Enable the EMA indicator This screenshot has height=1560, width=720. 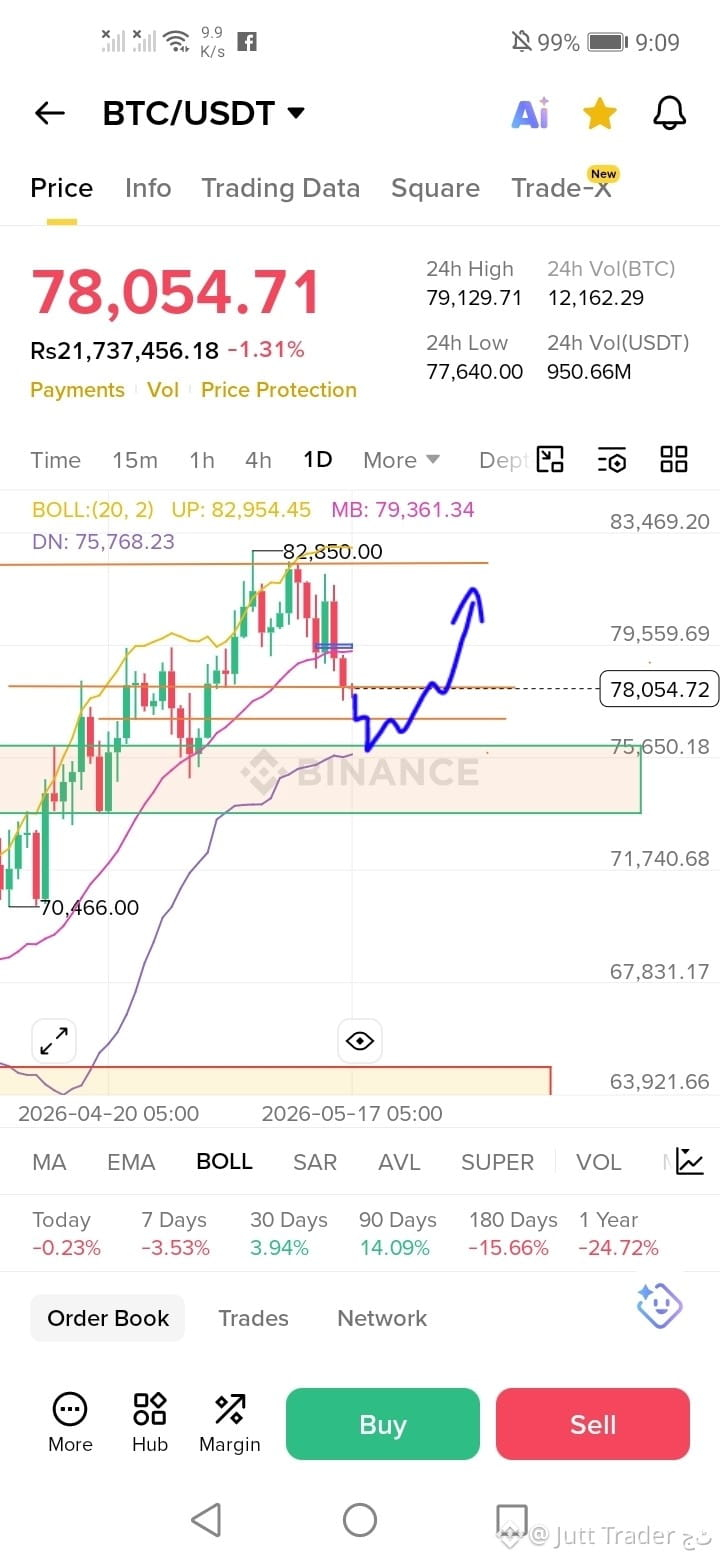coord(131,1162)
